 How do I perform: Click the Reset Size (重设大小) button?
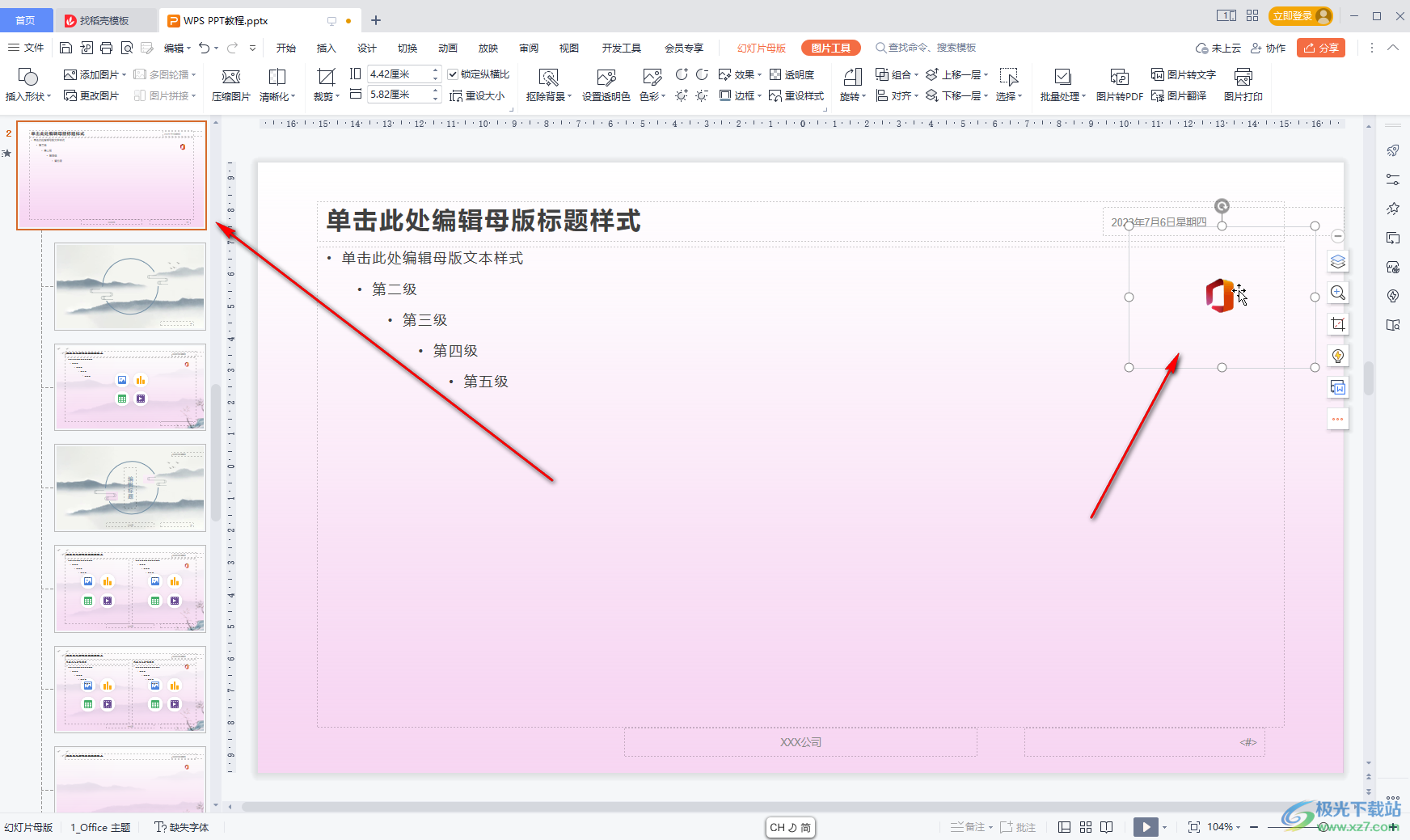[x=477, y=95]
